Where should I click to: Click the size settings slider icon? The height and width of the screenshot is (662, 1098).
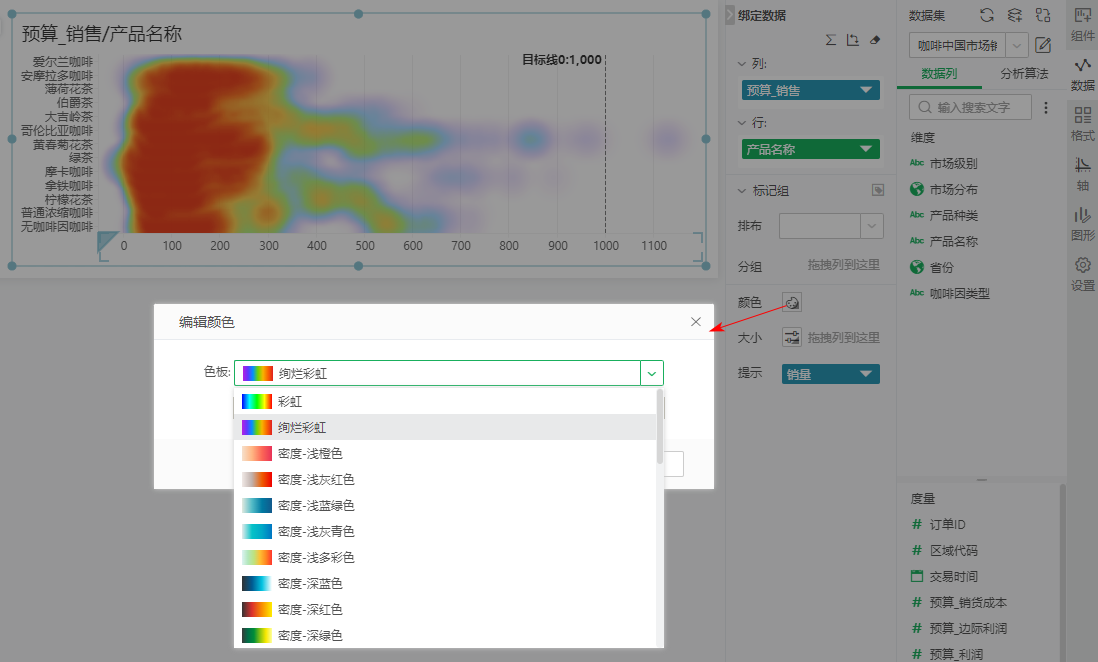pyautogui.click(x=792, y=338)
